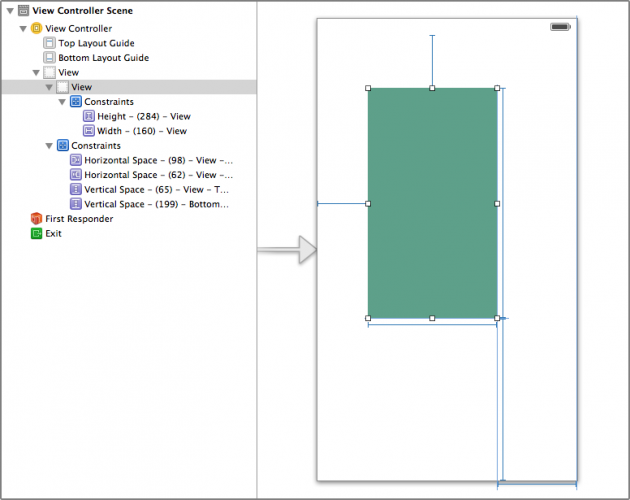
Task: Click the View Controller Scene storyboard icon
Action: pos(24,11)
